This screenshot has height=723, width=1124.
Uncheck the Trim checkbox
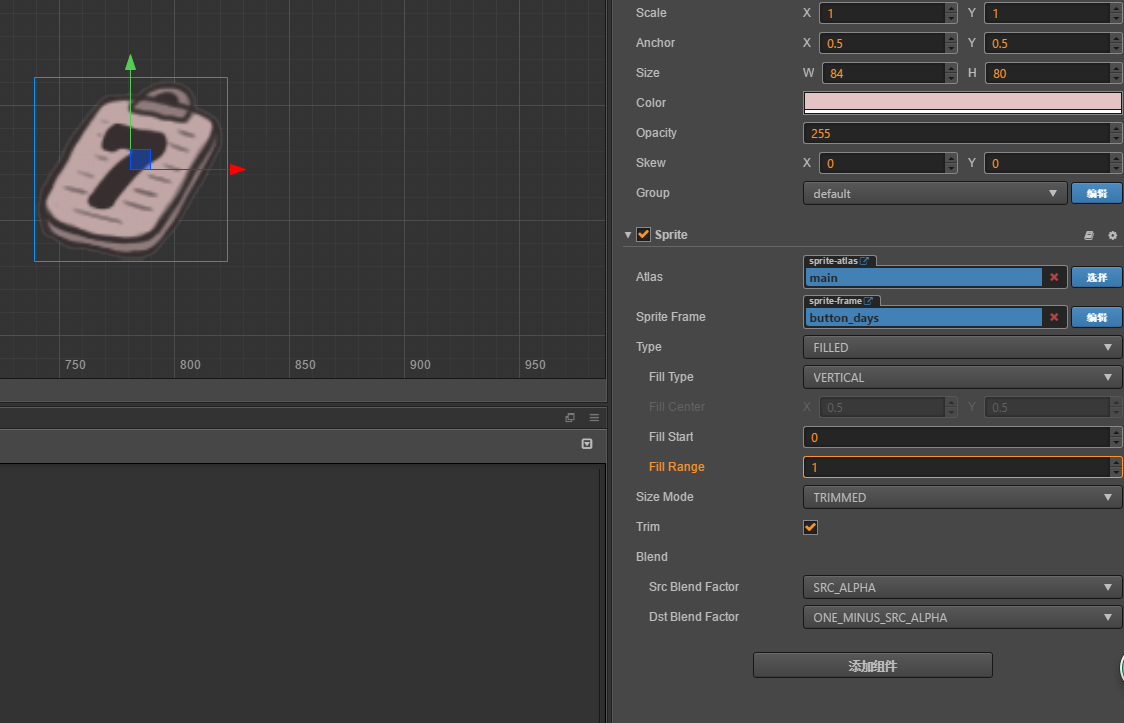(811, 527)
